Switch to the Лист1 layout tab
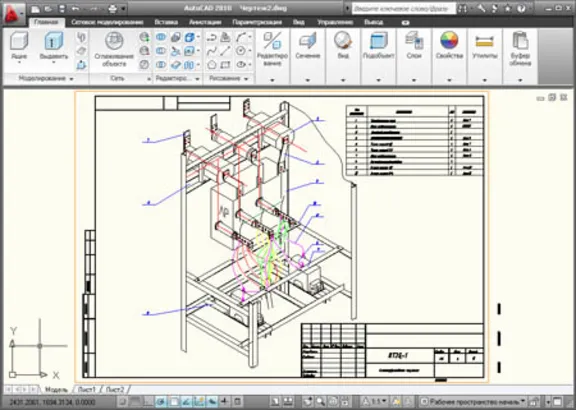This screenshot has height=410, width=576. coord(87,389)
